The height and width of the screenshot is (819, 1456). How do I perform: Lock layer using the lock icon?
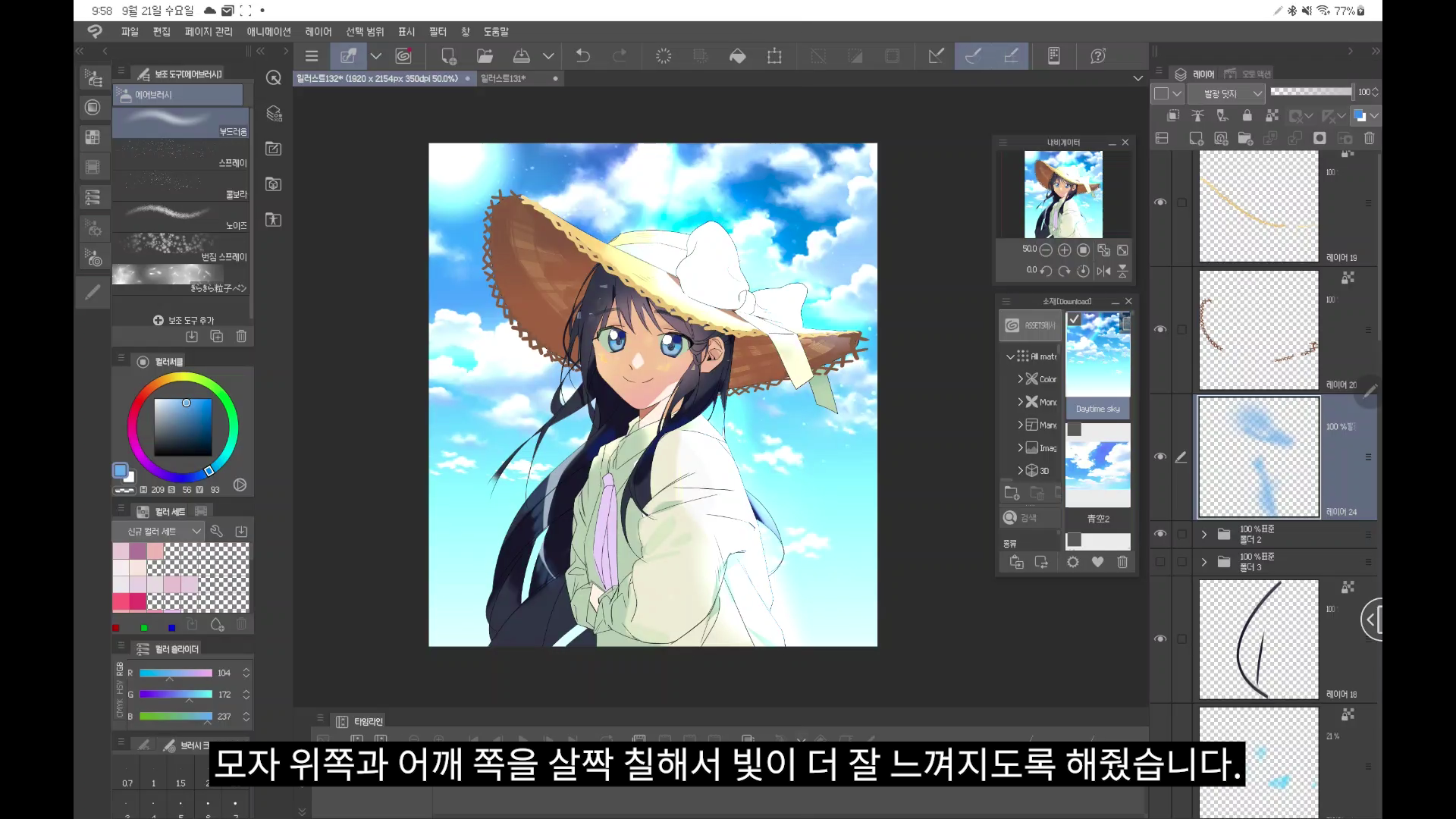(x=1247, y=116)
